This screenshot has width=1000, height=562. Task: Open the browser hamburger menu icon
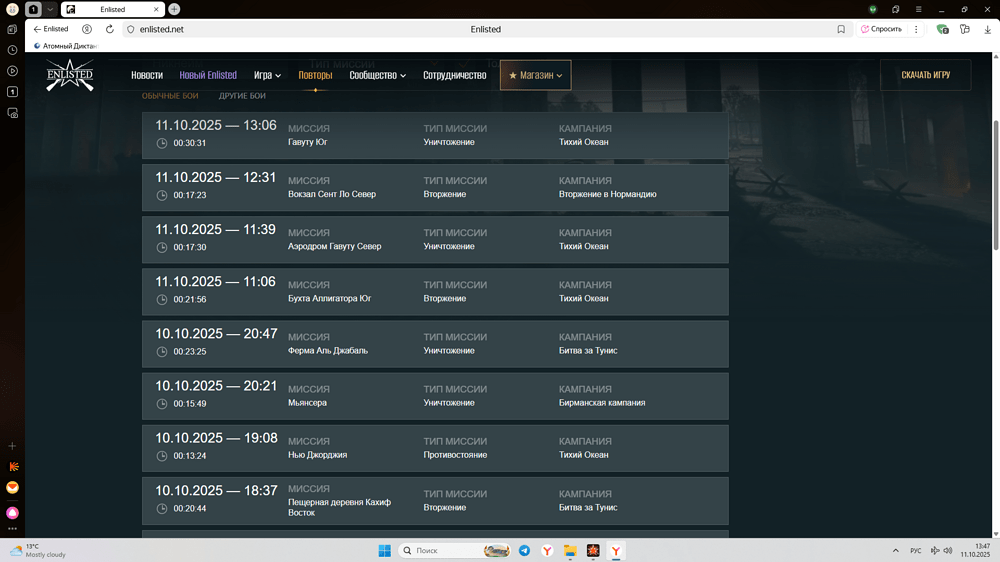pyautogui.click(x=919, y=9)
